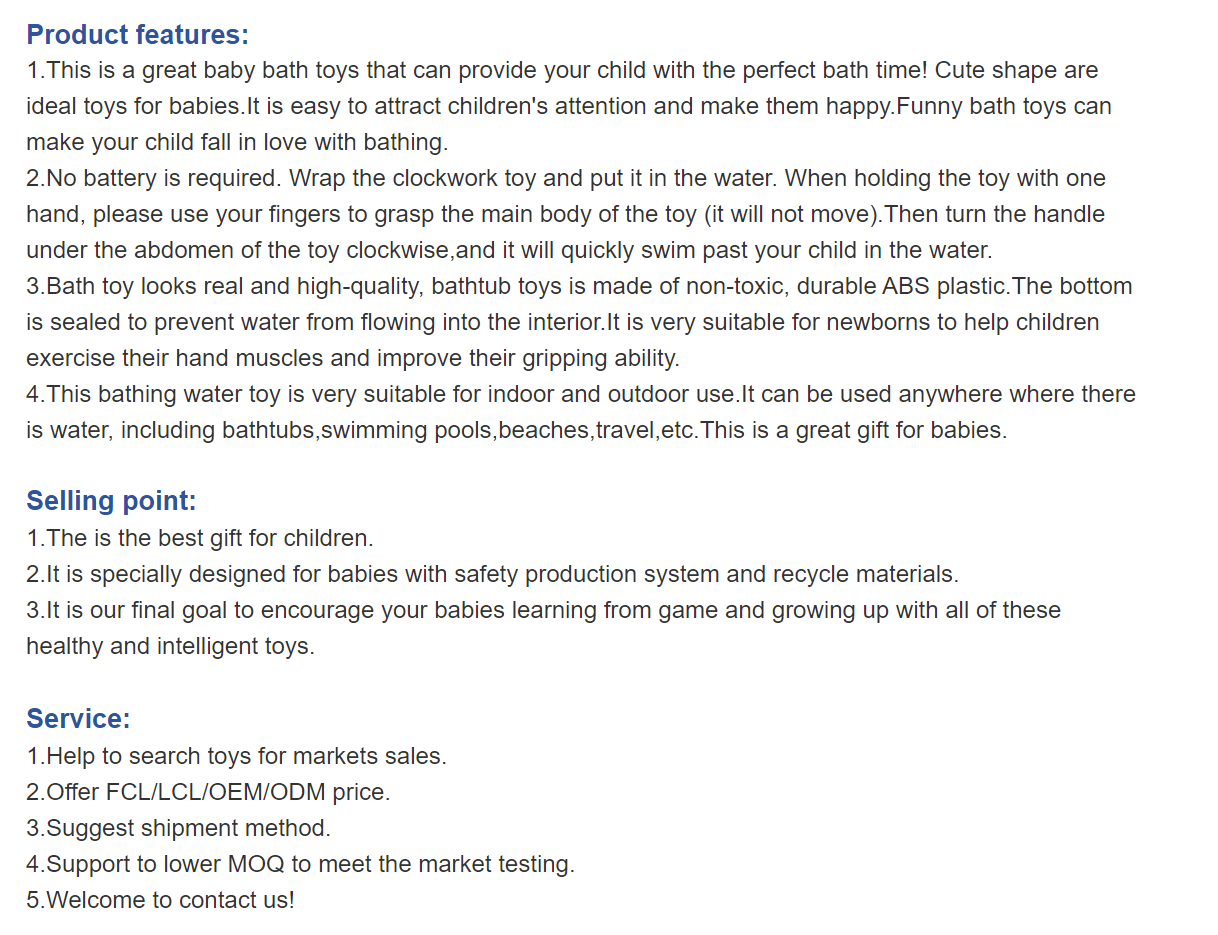Click 'exercise their hand muscles' line
The image size is (1218, 935).
(353, 359)
